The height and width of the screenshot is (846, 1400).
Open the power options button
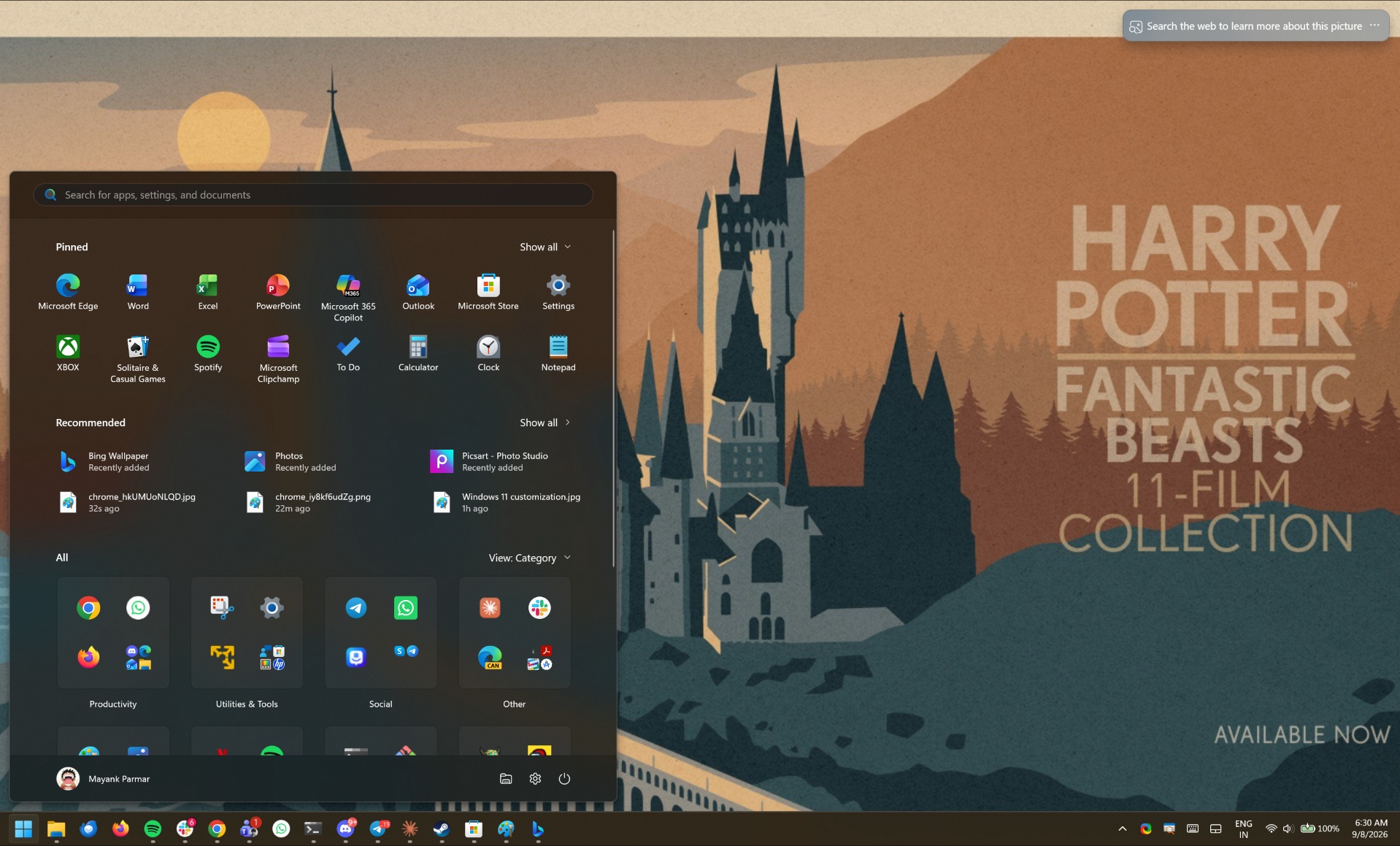click(x=564, y=779)
